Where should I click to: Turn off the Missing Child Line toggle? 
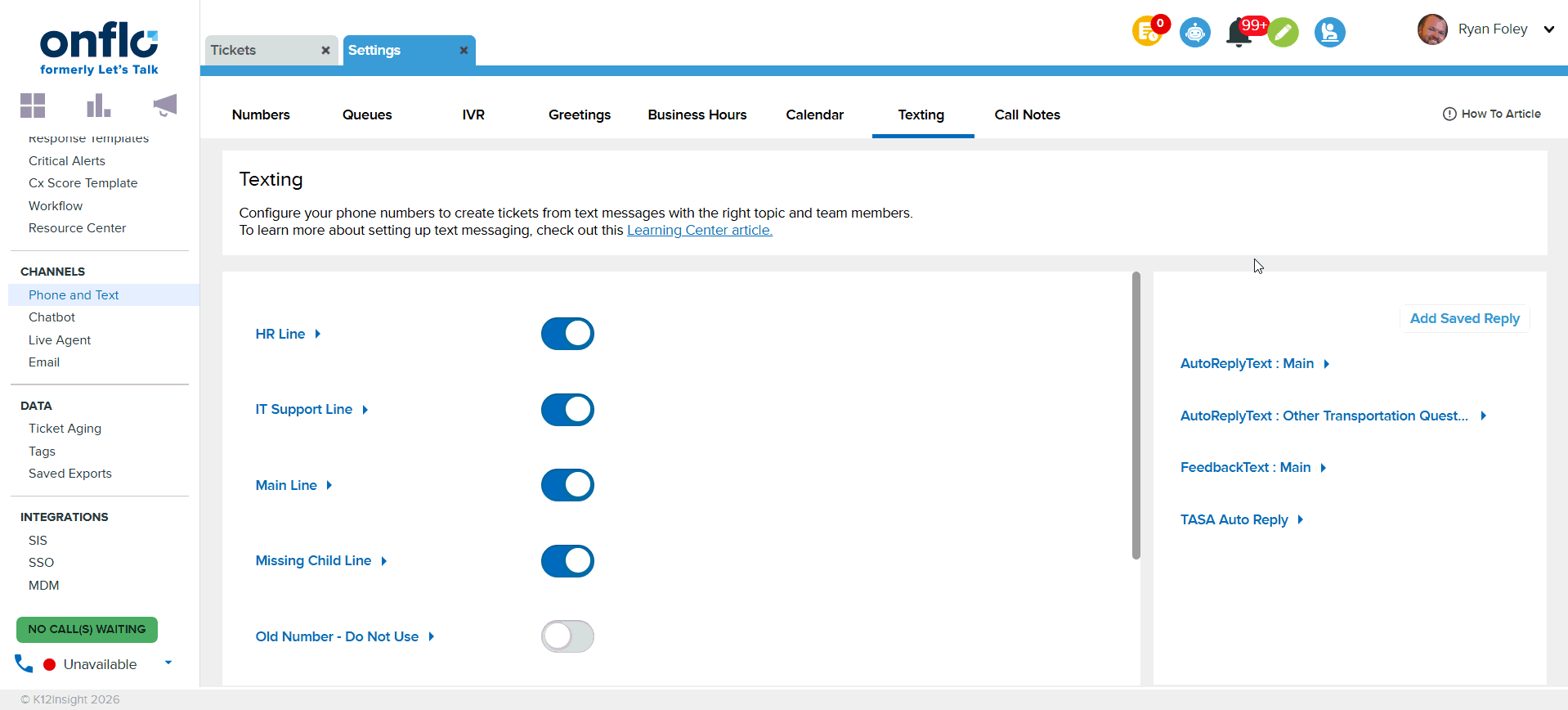point(567,561)
